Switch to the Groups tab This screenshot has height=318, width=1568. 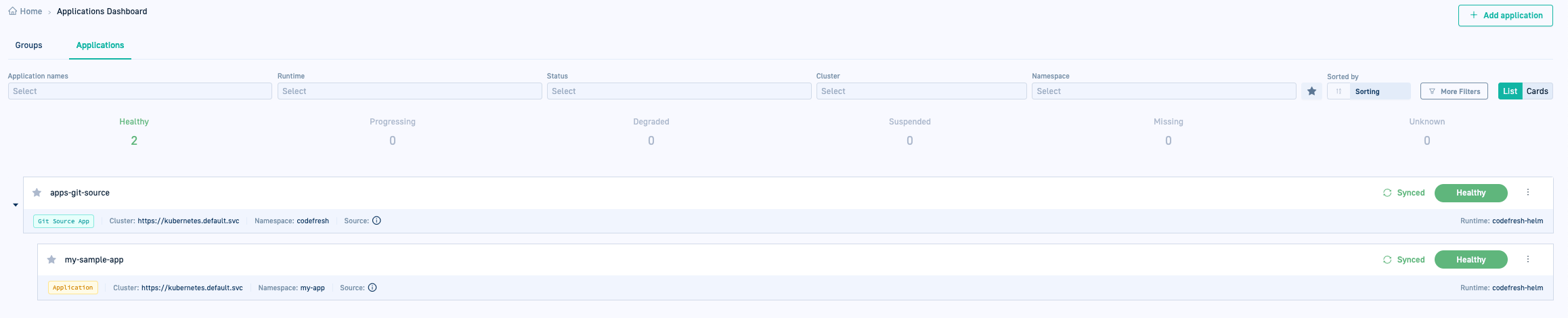tap(28, 45)
